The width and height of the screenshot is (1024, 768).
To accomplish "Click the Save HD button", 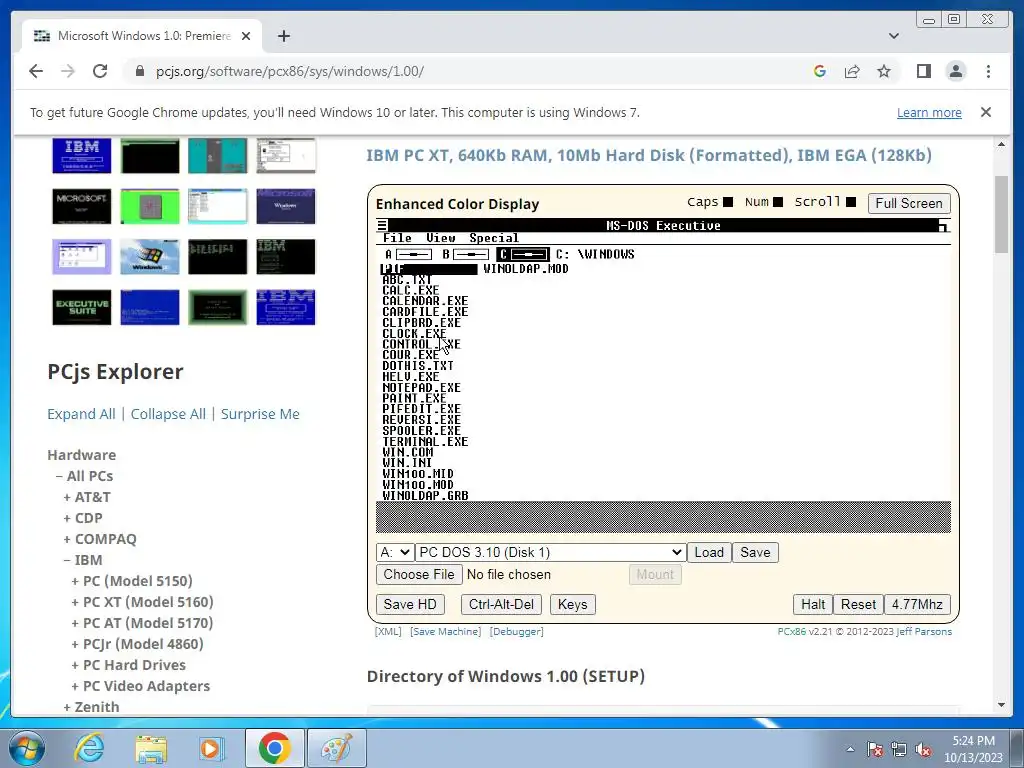I will point(410,605).
